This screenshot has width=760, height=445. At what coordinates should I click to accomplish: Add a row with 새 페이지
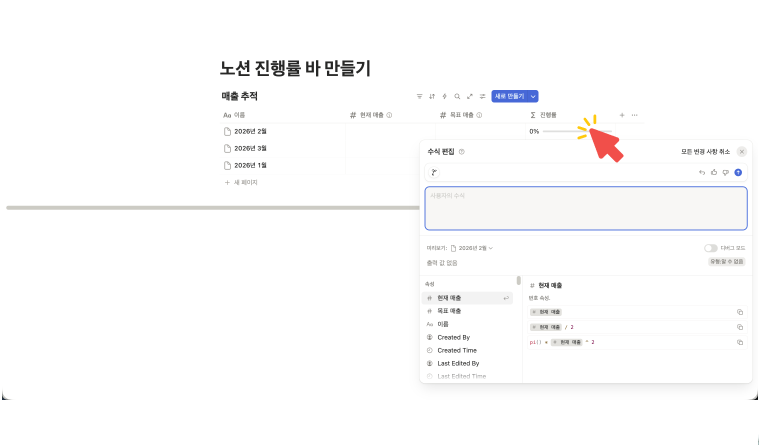[x=241, y=182]
